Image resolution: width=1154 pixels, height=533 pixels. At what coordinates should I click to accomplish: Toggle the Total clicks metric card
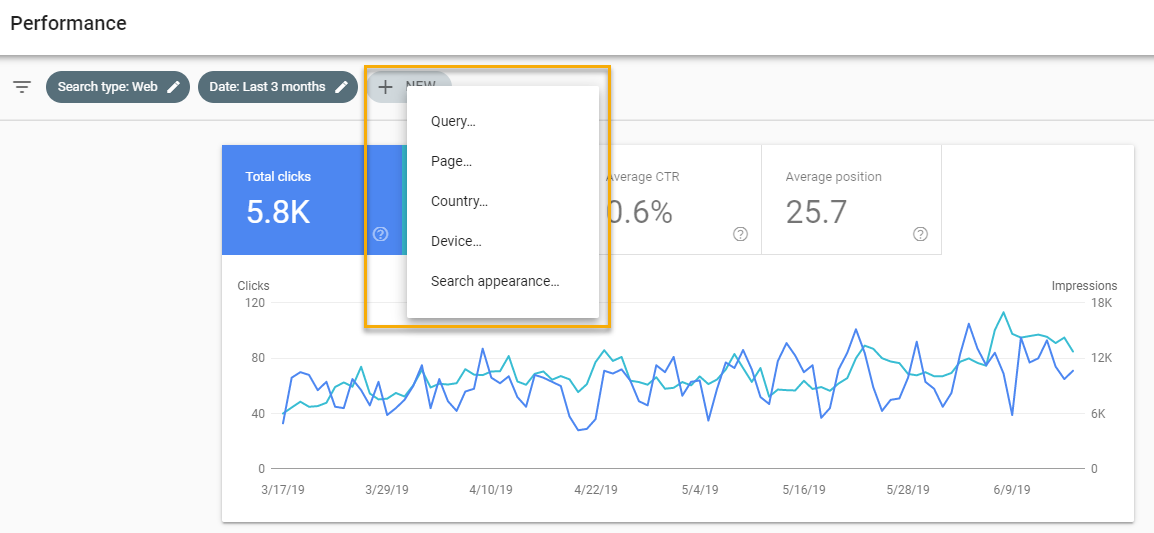[x=314, y=200]
